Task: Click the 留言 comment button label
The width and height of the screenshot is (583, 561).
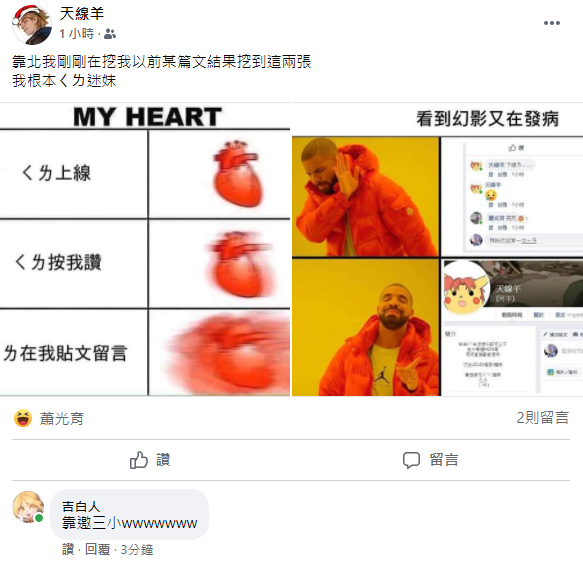Action: click(444, 460)
